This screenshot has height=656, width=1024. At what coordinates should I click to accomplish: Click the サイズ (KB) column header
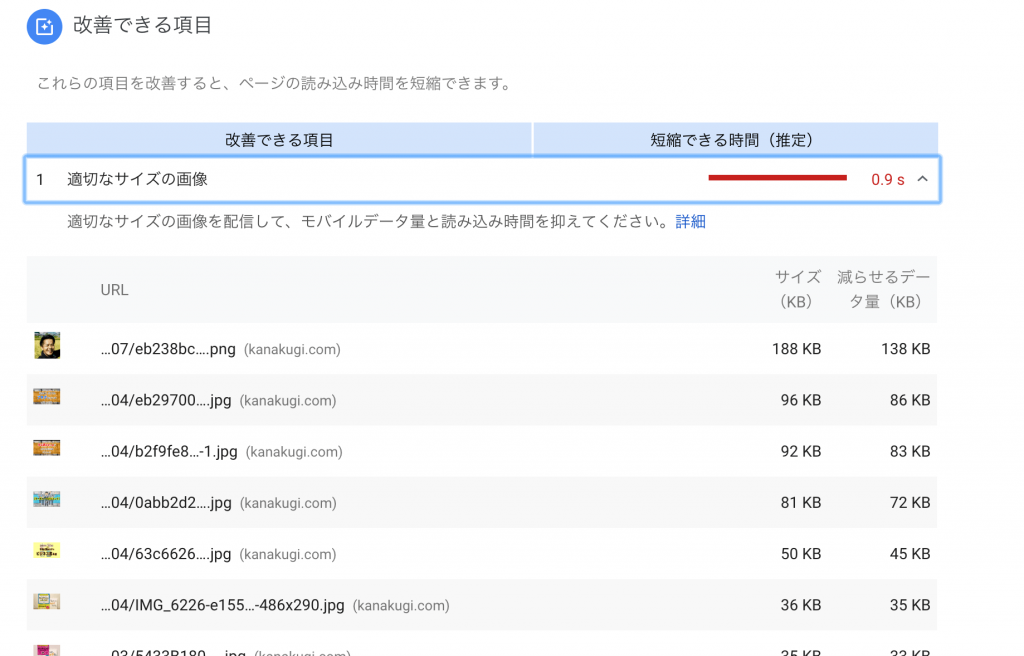(797, 289)
